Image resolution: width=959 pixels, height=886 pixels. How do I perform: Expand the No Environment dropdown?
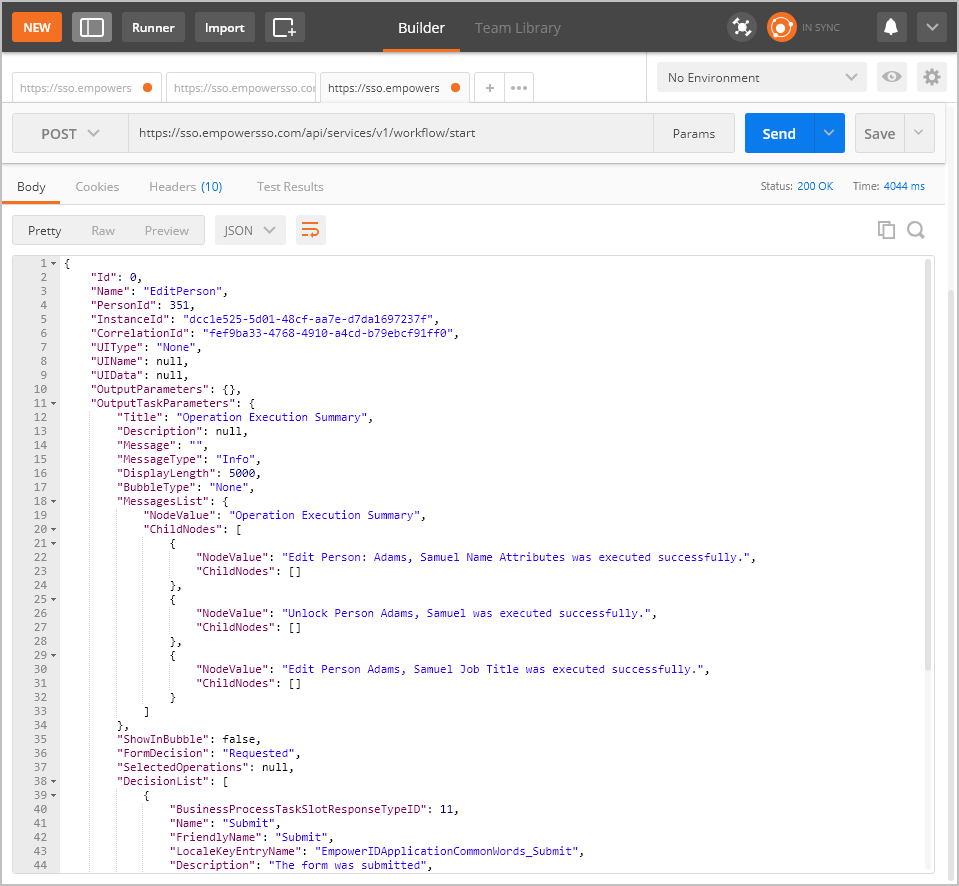click(x=762, y=77)
